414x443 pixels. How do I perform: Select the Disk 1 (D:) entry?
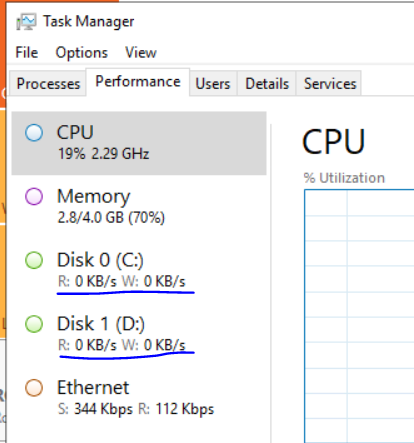[x=139, y=334]
